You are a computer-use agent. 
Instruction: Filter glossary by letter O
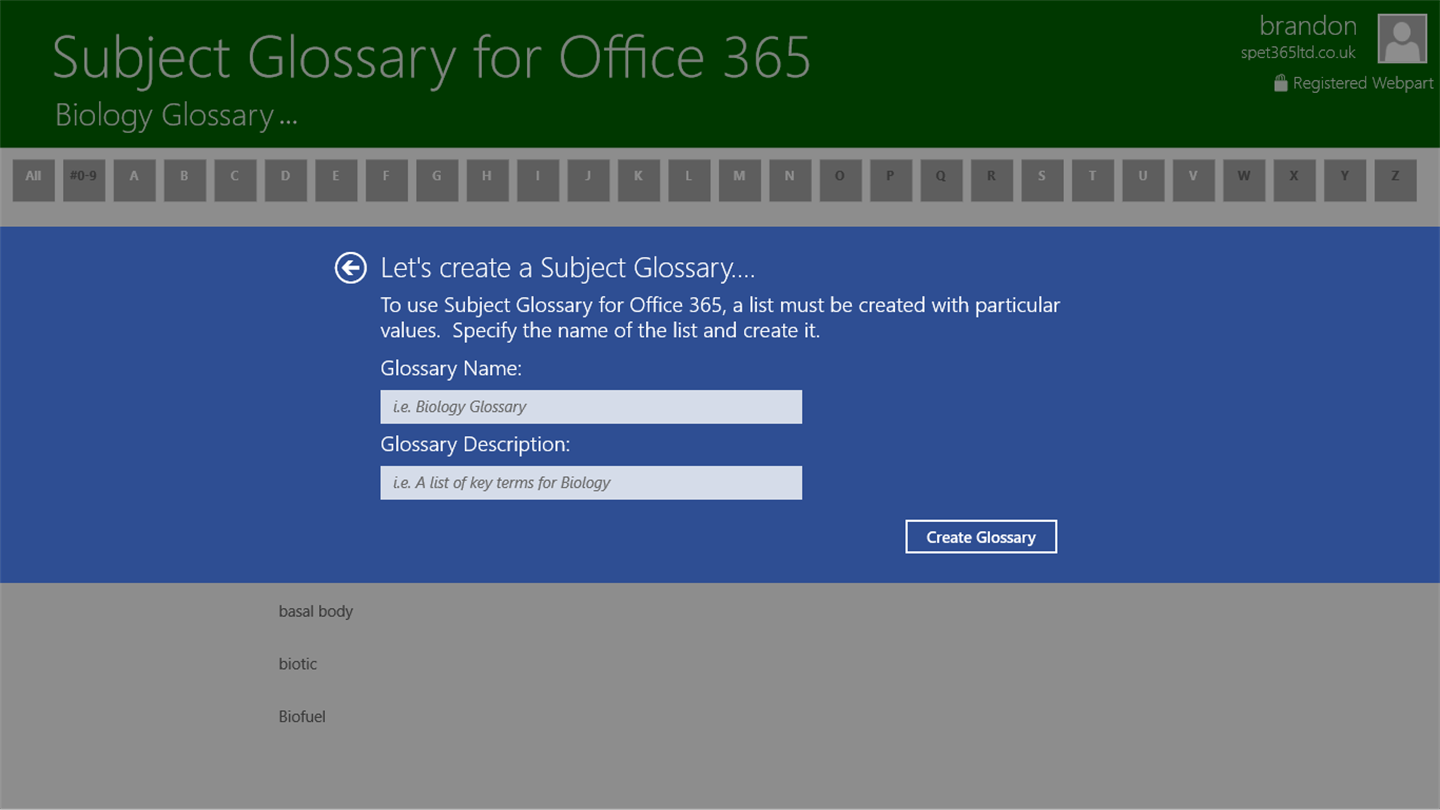(840, 181)
